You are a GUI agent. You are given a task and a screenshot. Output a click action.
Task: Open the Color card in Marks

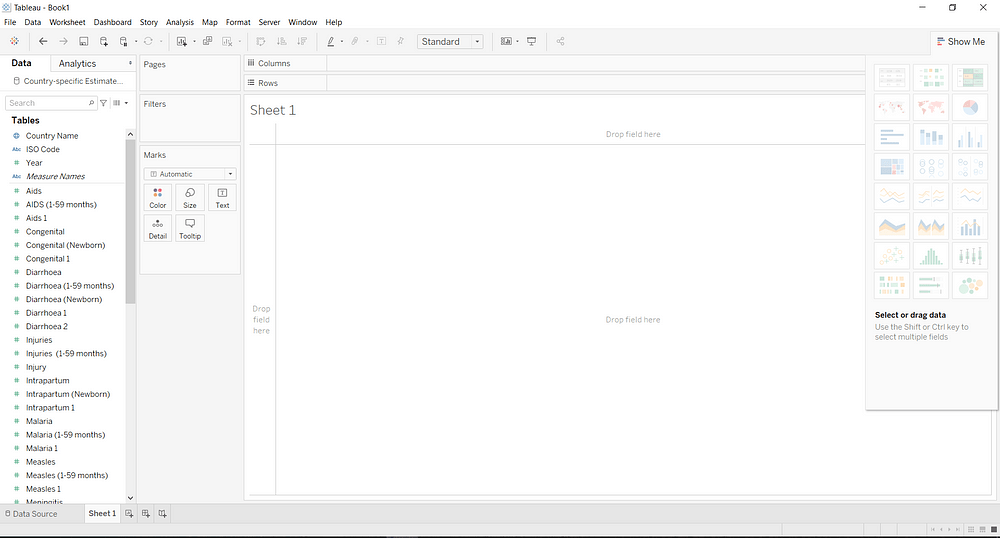158,197
